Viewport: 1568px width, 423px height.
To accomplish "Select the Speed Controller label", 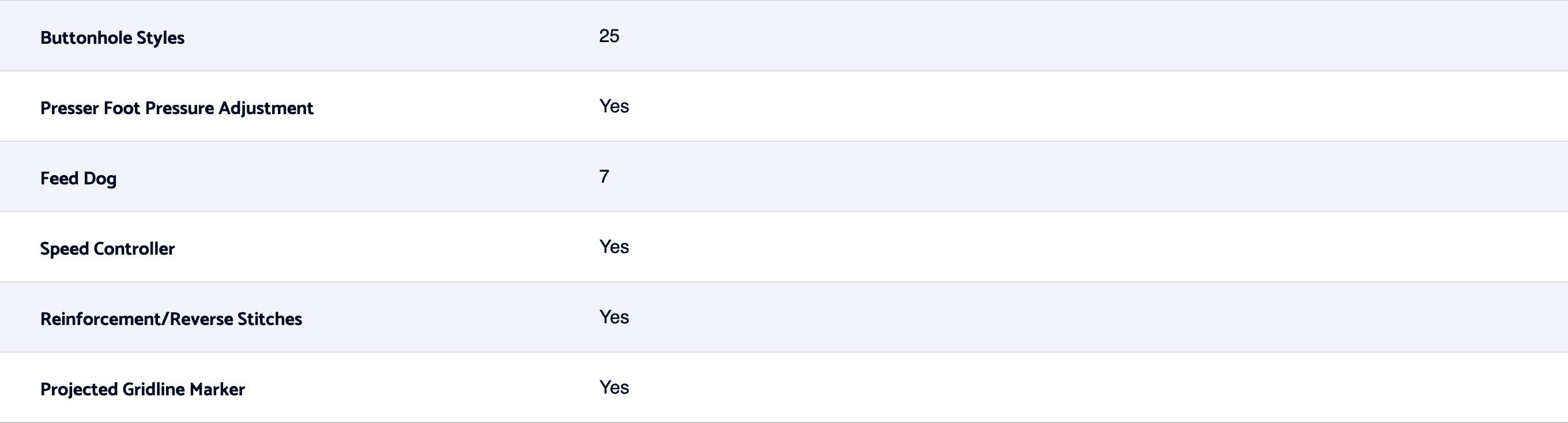I will [x=107, y=249].
